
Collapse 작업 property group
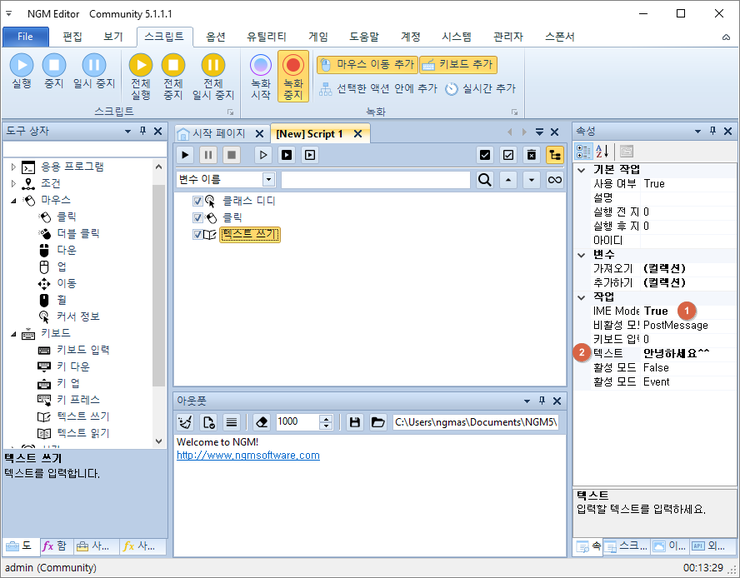click(x=581, y=297)
